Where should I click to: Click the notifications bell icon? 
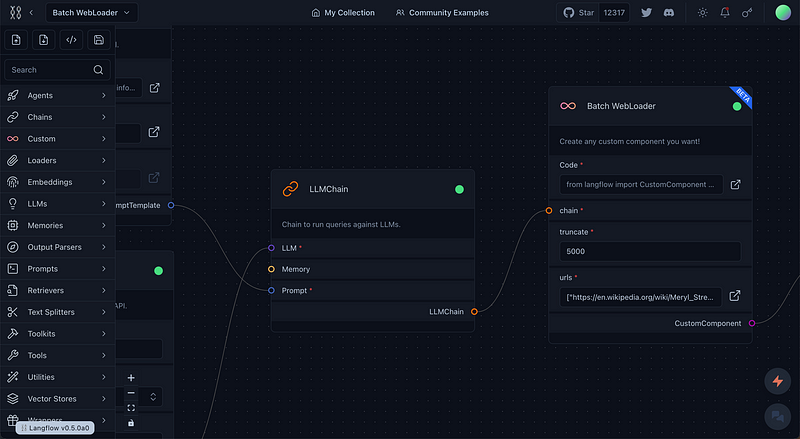click(x=725, y=13)
